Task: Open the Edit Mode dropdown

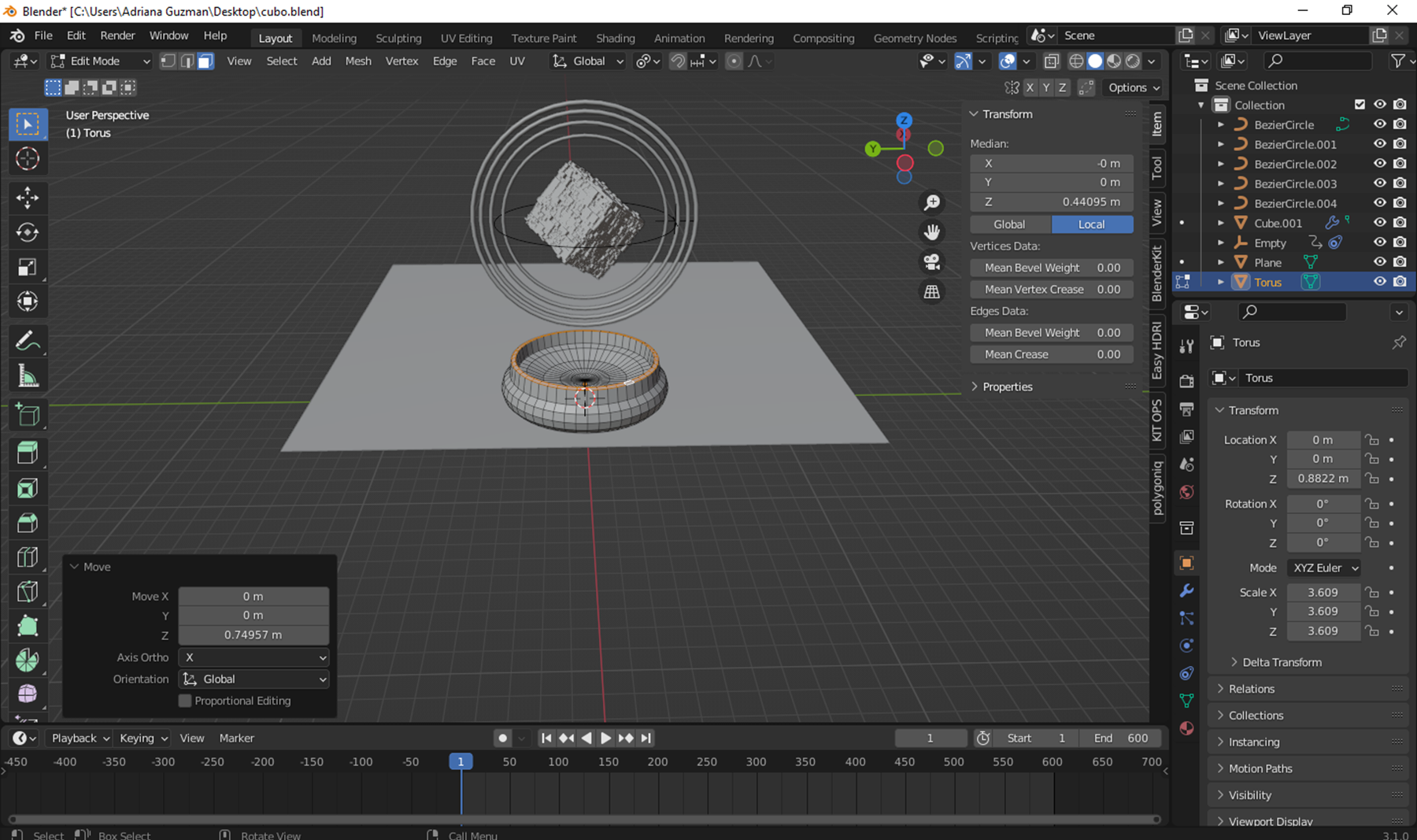Action: coord(100,61)
